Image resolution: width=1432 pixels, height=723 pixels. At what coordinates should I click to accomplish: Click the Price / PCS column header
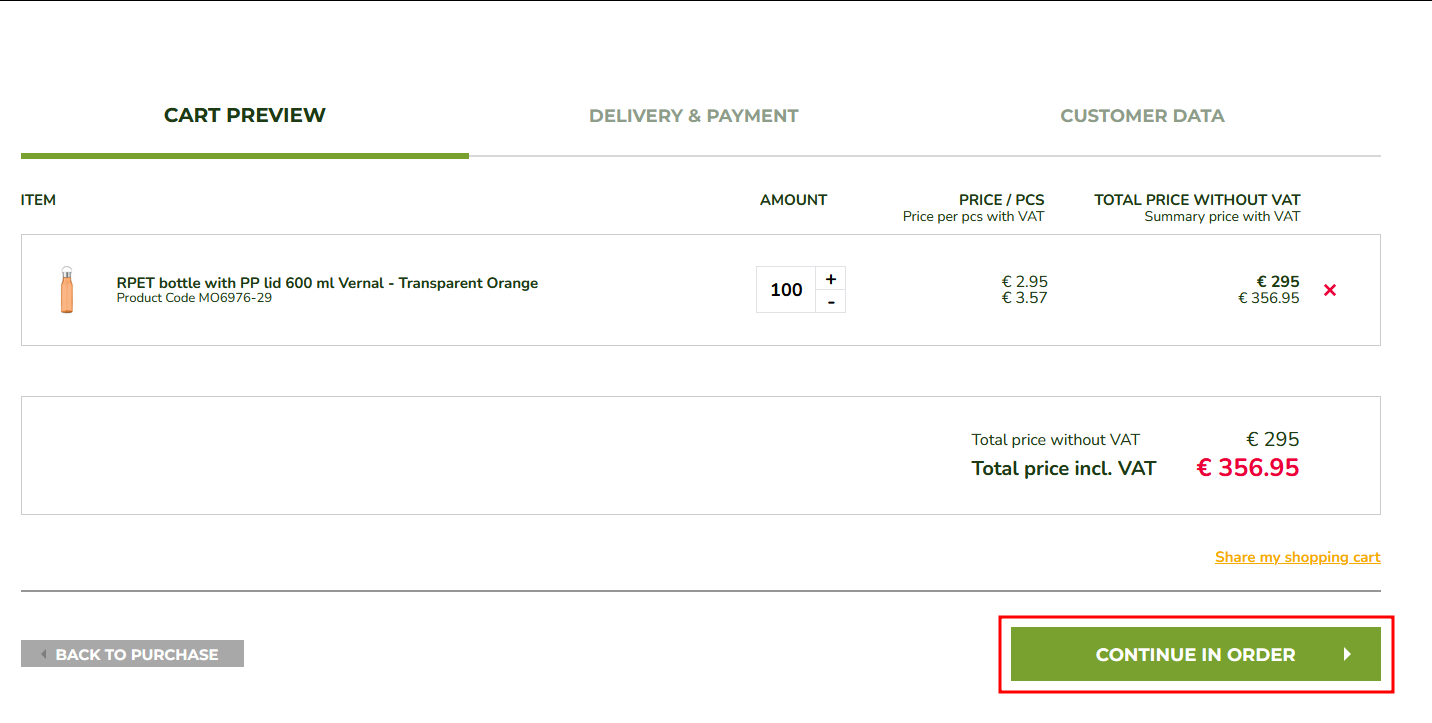(1001, 200)
